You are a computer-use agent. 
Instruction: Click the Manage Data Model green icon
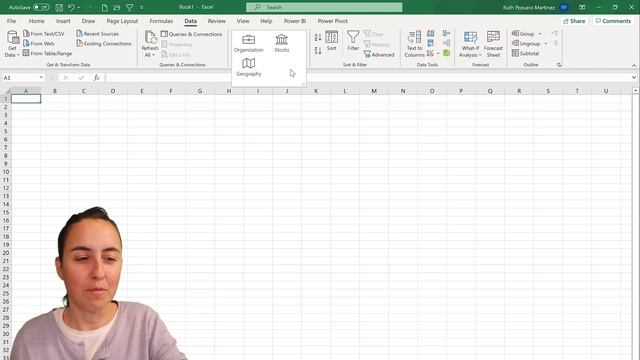(x=447, y=53)
